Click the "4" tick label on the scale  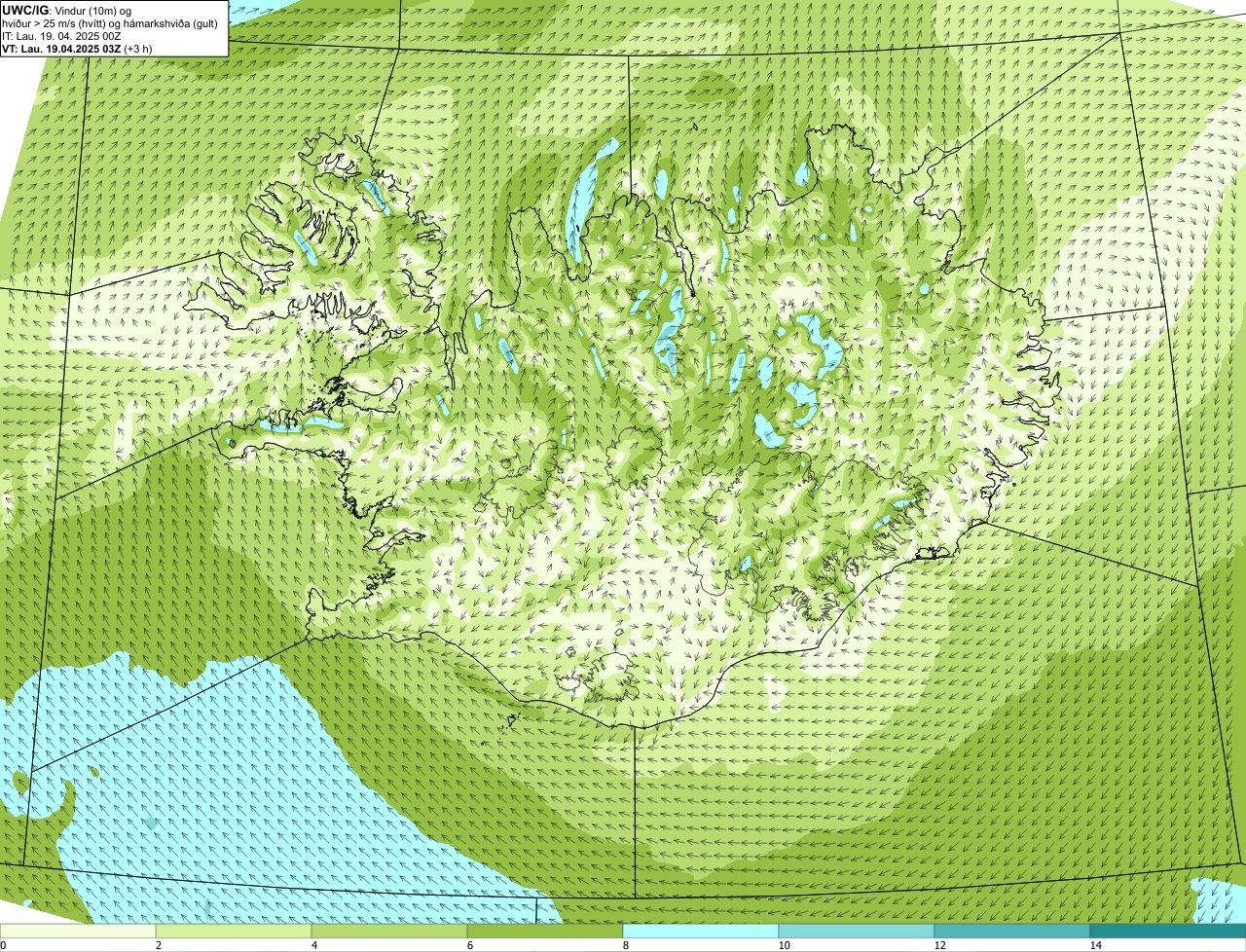point(313,945)
